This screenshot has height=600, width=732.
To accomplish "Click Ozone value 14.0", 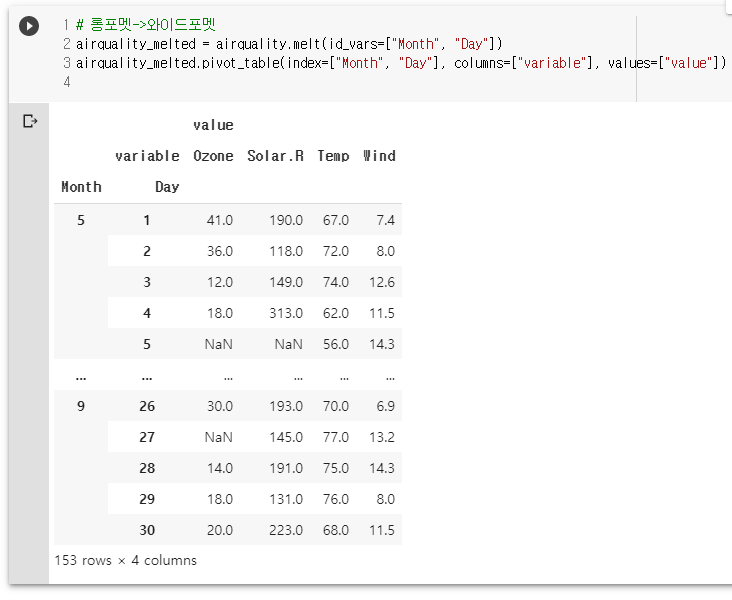I will (x=220, y=468).
